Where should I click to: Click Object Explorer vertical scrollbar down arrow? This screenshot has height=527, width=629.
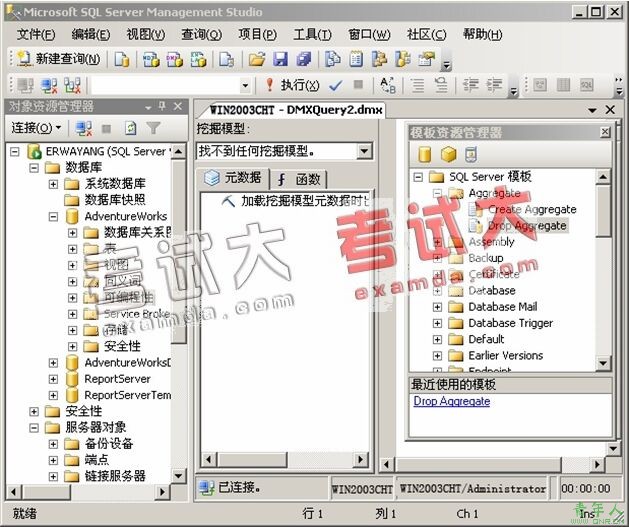pos(179,476)
